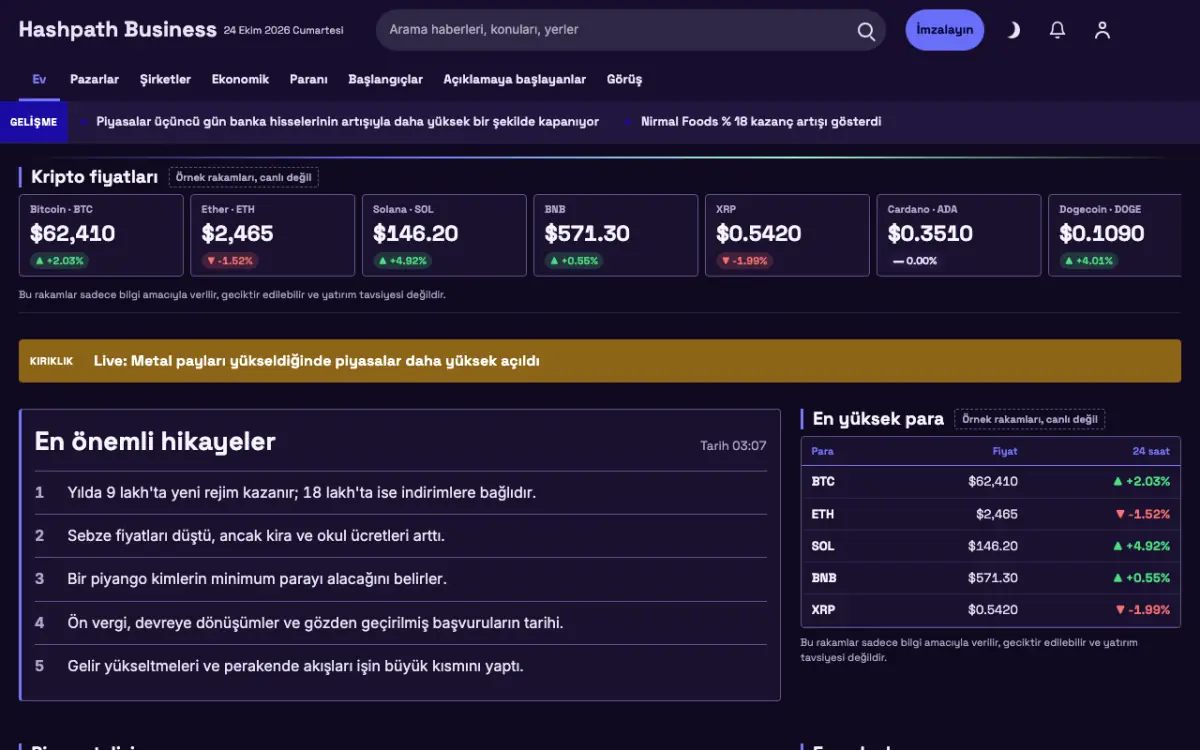Image resolution: width=1200 pixels, height=750 pixels.
Task: Select the ETH row in table
Action: point(991,514)
